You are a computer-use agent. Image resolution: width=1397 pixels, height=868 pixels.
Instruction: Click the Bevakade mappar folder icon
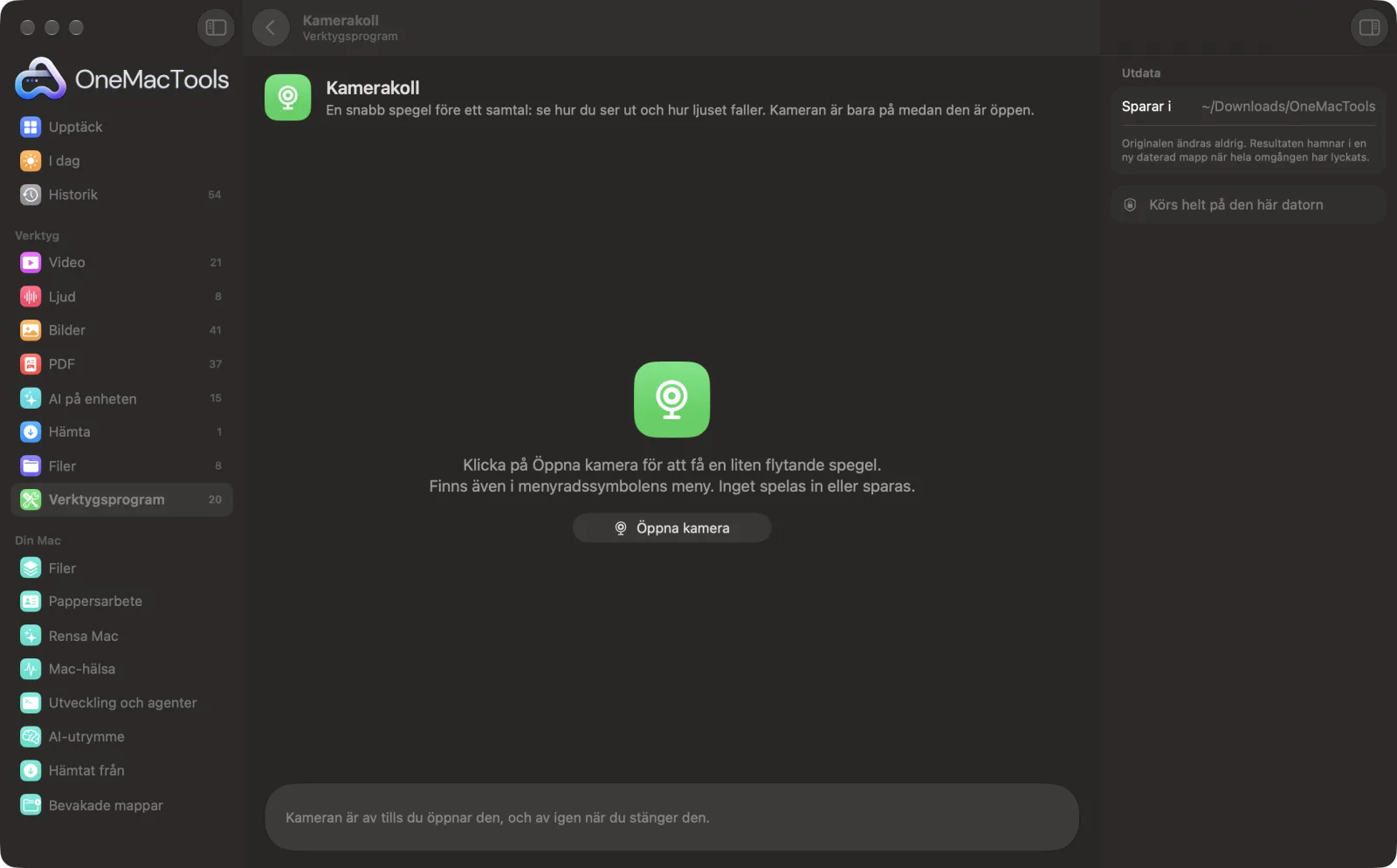pos(31,805)
